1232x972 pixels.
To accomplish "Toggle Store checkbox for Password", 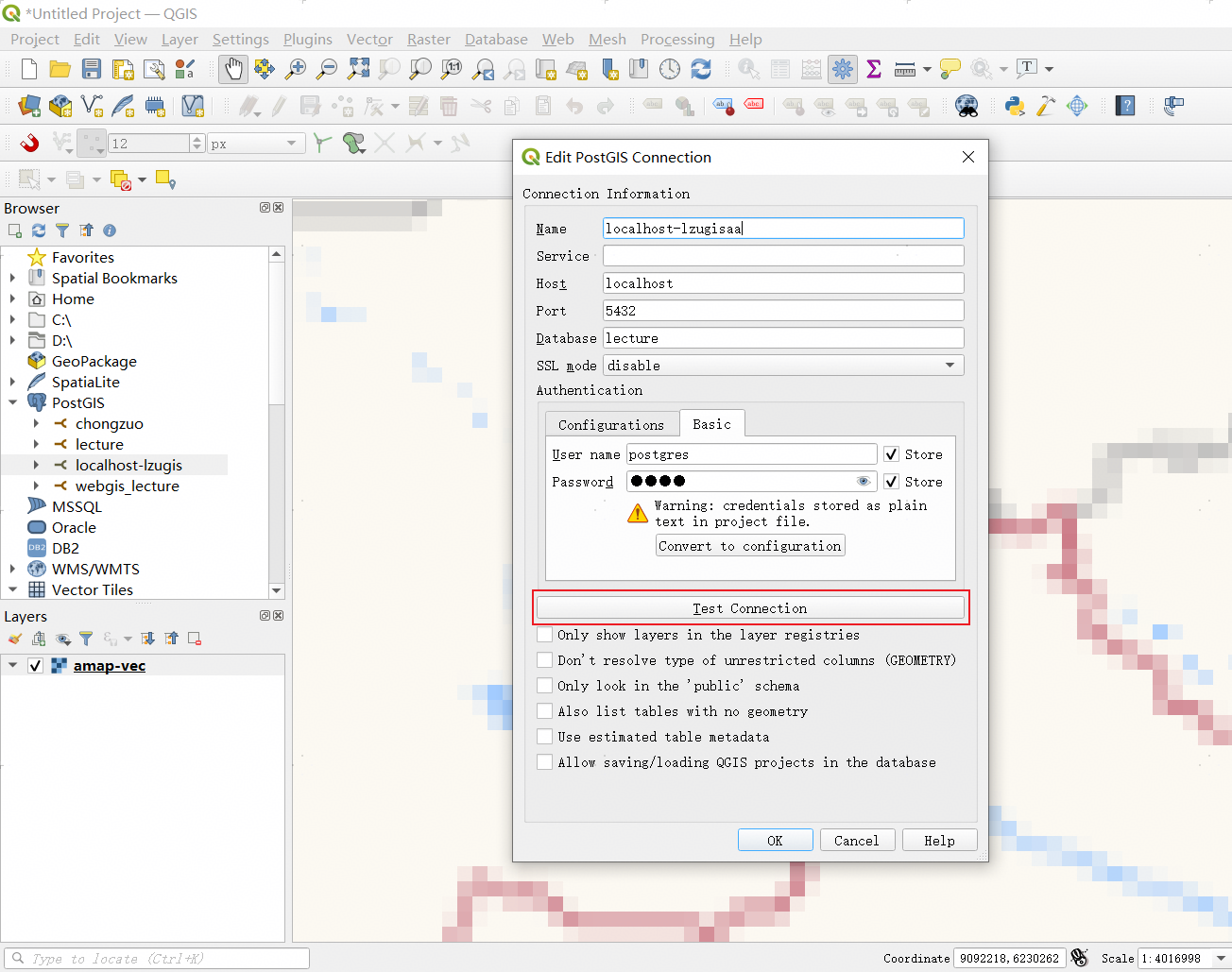I will 891,482.
